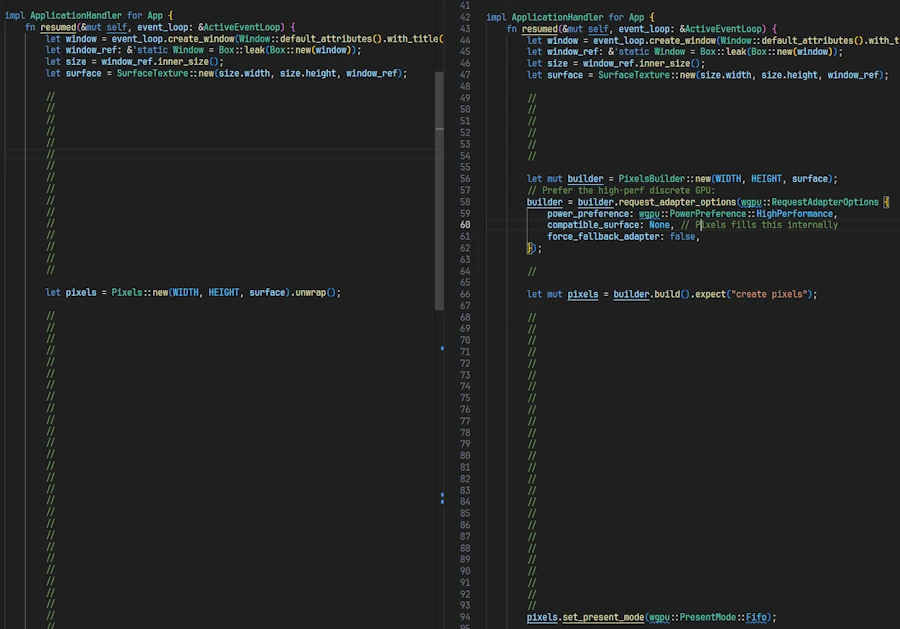900x629 pixels.
Task: Click line number 94 in the gutter
Action: (465, 617)
